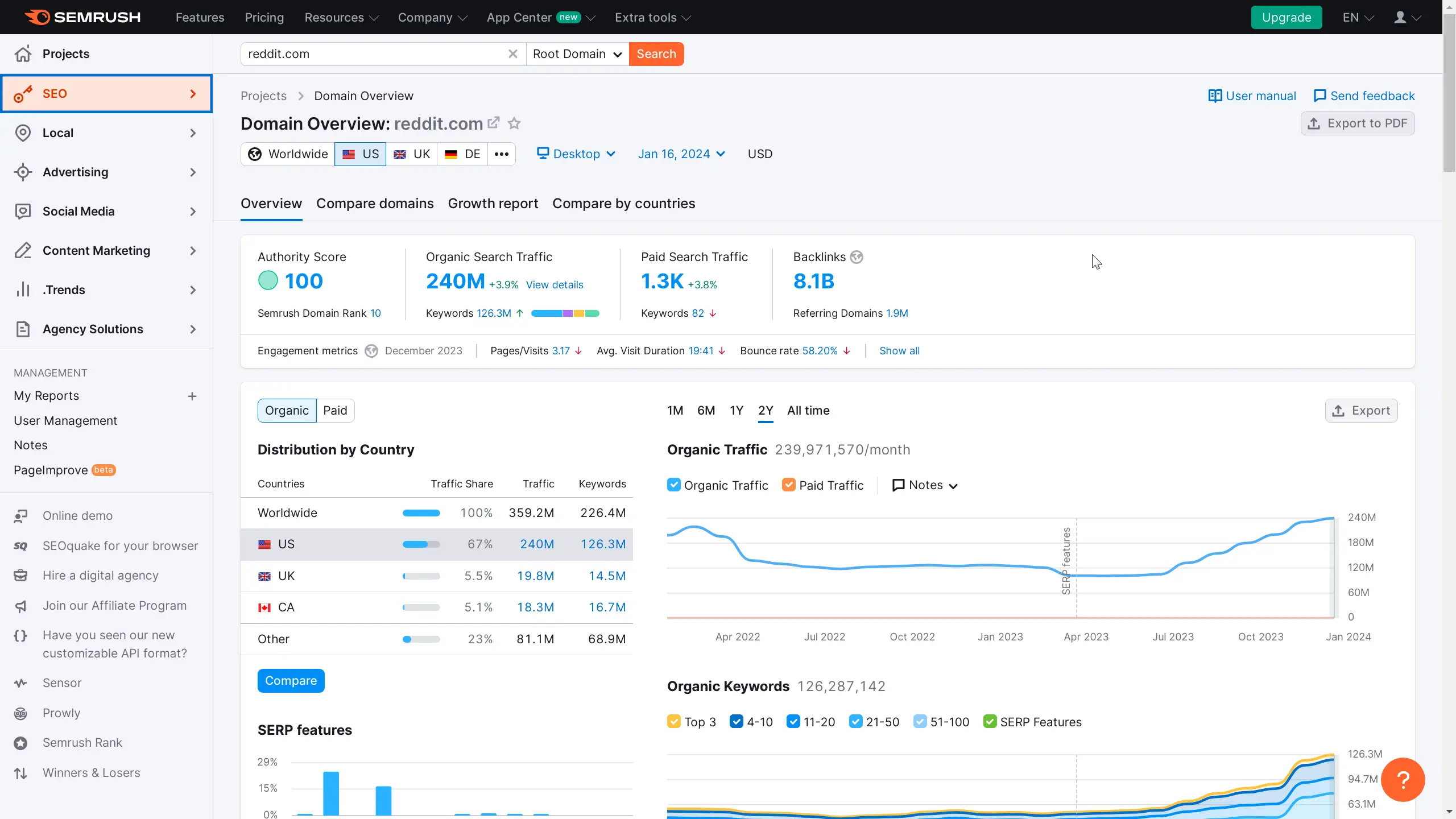This screenshot has height=819, width=1456.
Task: Click the Local pin icon
Action: coord(23,133)
